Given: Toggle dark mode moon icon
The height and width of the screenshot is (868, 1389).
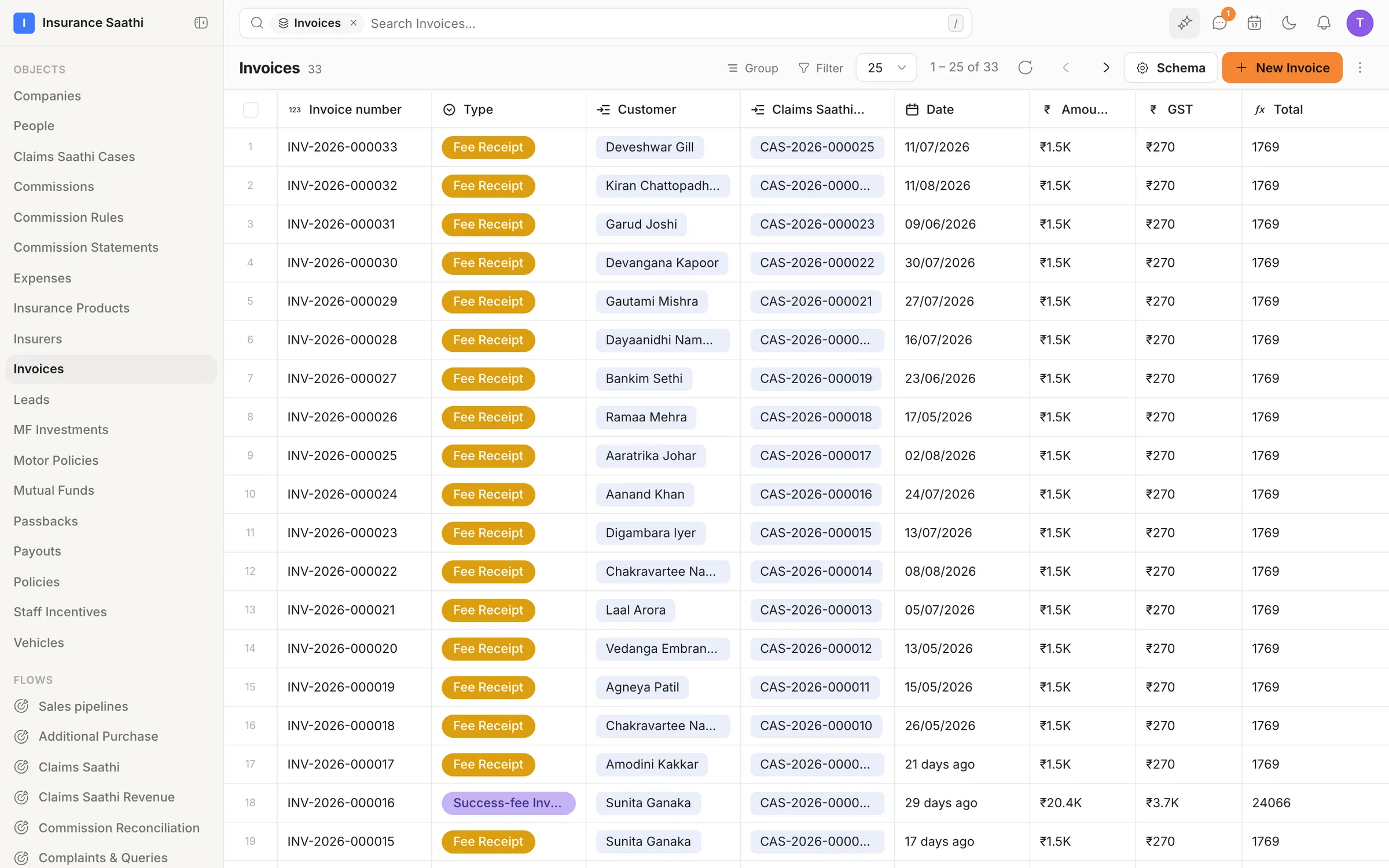Looking at the screenshot, I should click(x=1289, y=23).
